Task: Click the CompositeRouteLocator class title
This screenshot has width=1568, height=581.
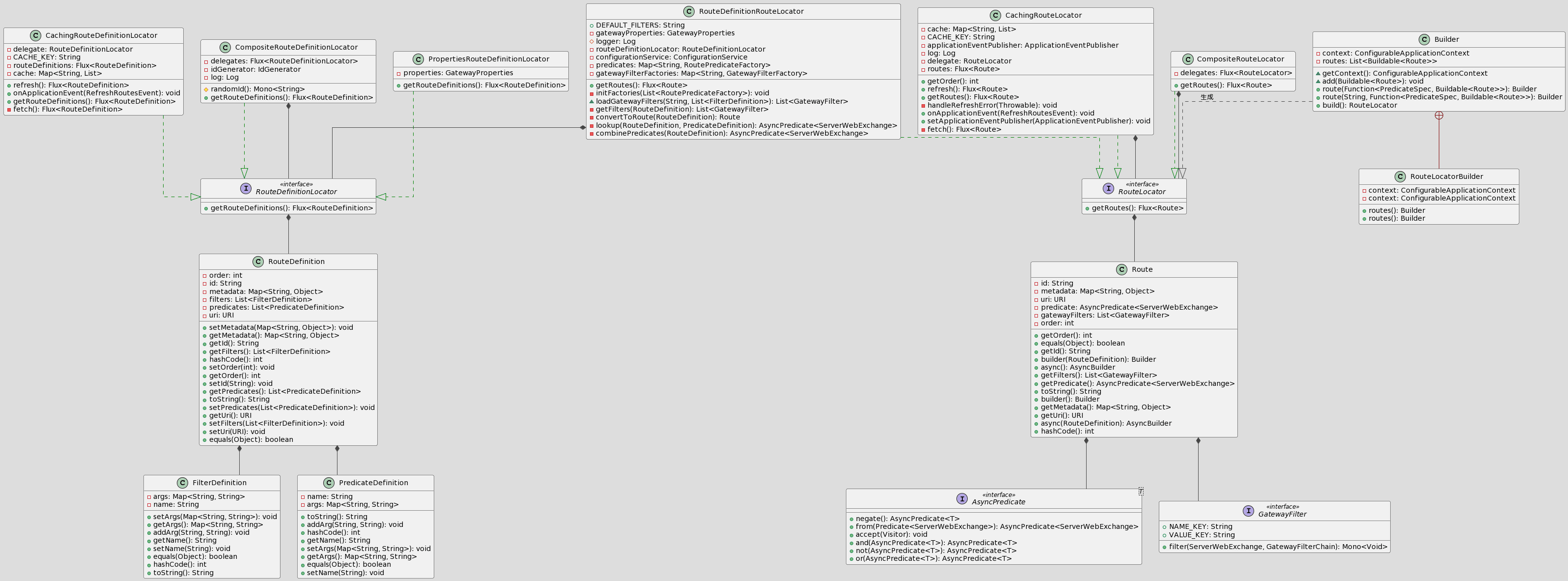Action: (1240, 59)
